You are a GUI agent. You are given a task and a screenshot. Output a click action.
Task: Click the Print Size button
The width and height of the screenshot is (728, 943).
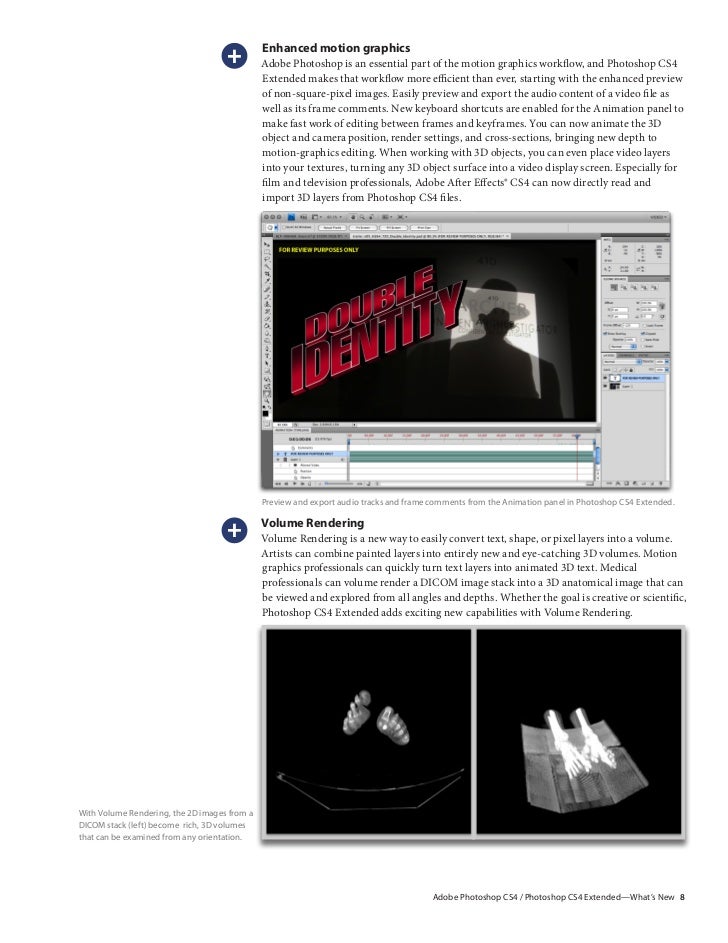(424, 228)
